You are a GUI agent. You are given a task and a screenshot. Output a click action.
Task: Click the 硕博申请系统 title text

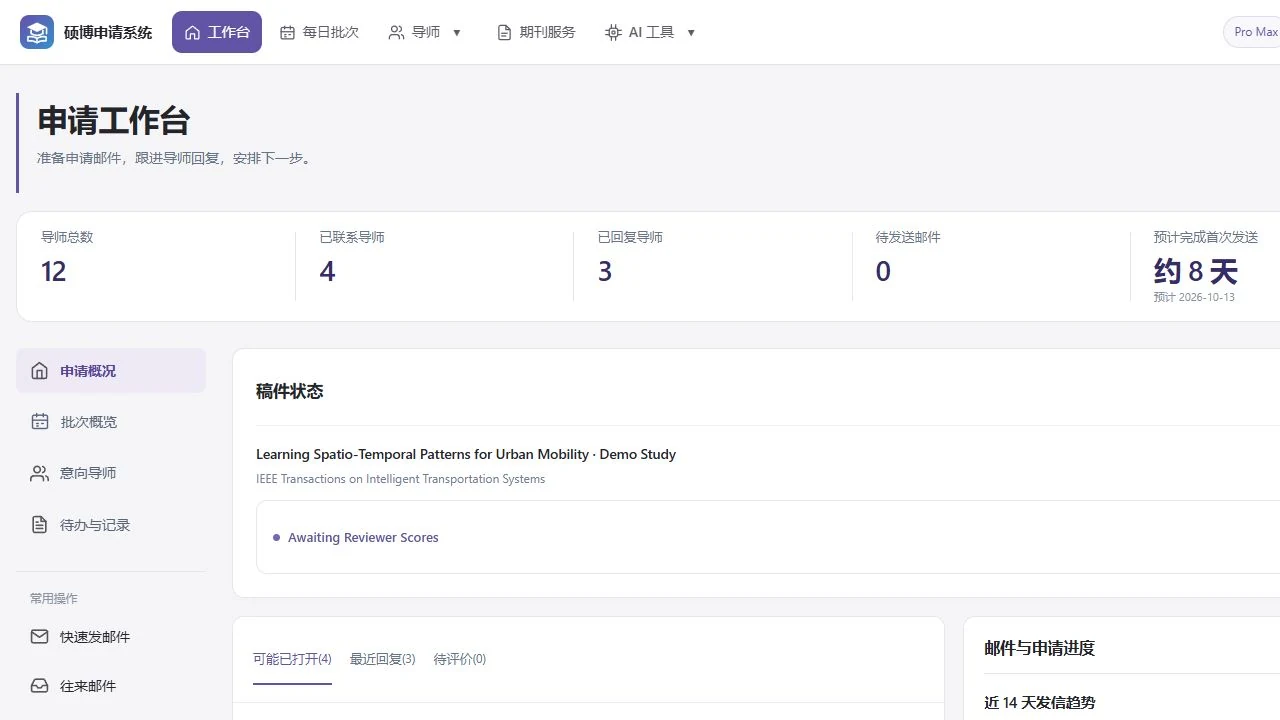[x=108, y=33]
